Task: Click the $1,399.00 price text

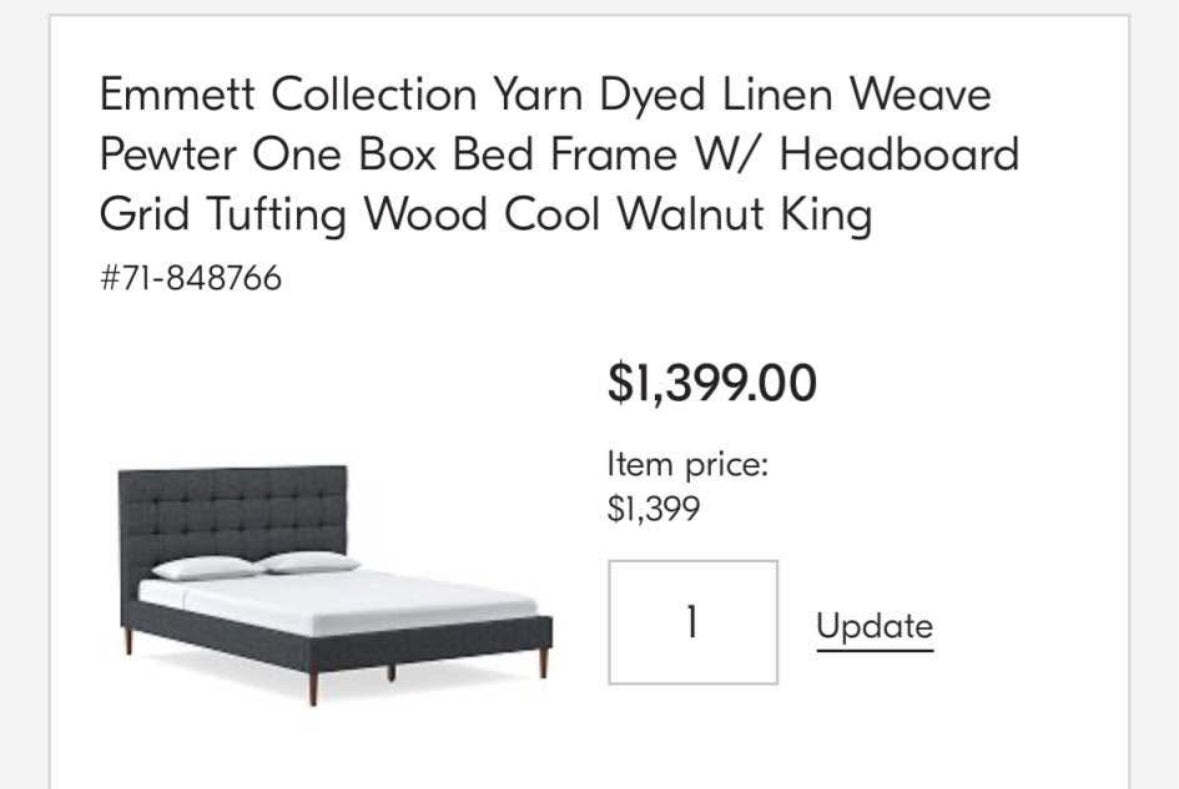Action: pyautogui.click(x=711, y=381)
